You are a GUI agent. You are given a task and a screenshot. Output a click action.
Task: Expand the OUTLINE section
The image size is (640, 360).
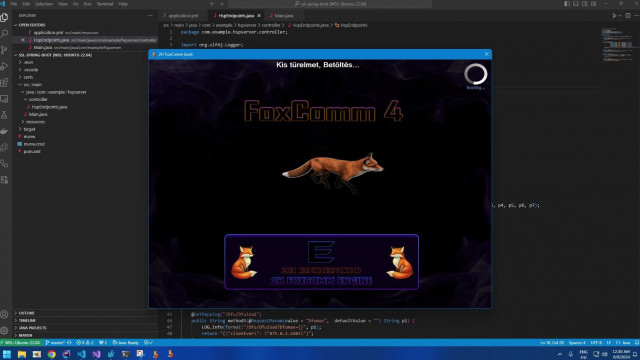coord(27,313)
